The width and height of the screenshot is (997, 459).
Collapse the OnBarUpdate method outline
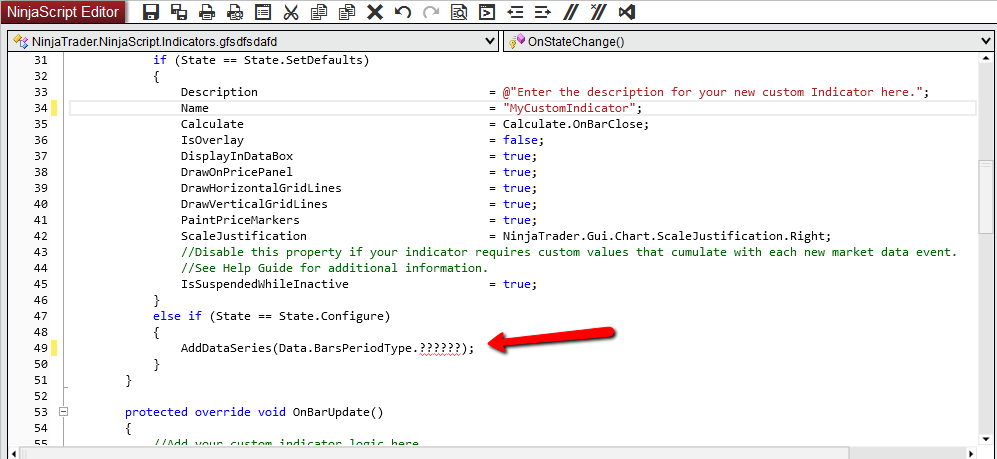[62, 411]
